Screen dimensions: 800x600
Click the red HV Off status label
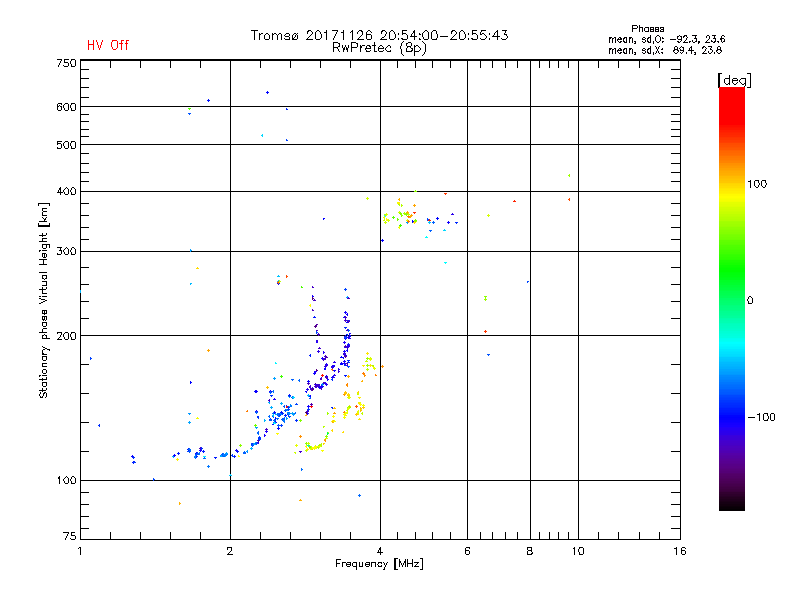point(108,45)
